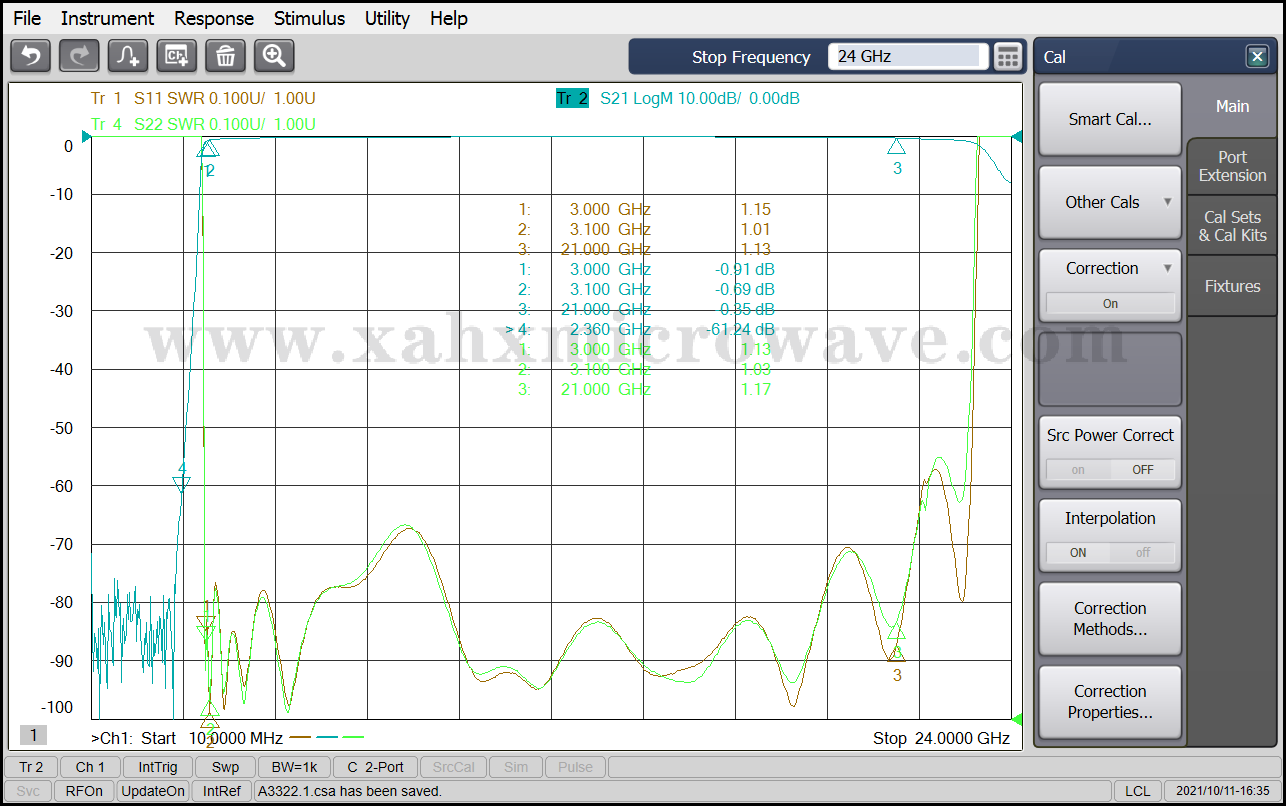The image size is (1286, 806).
Task: Click the Stop Frequency value field
Action: tap(908, 57)
